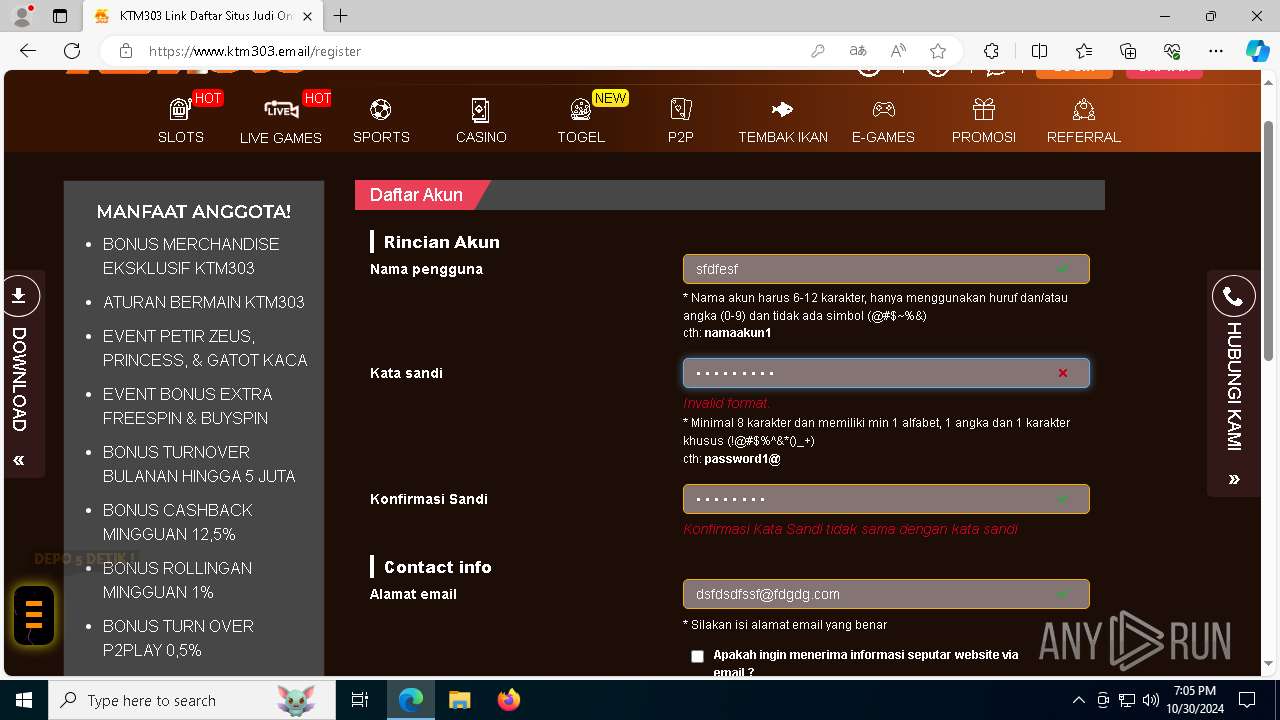Open Firefox from taskbar
Screen dimensions: 1280x720
508,700
